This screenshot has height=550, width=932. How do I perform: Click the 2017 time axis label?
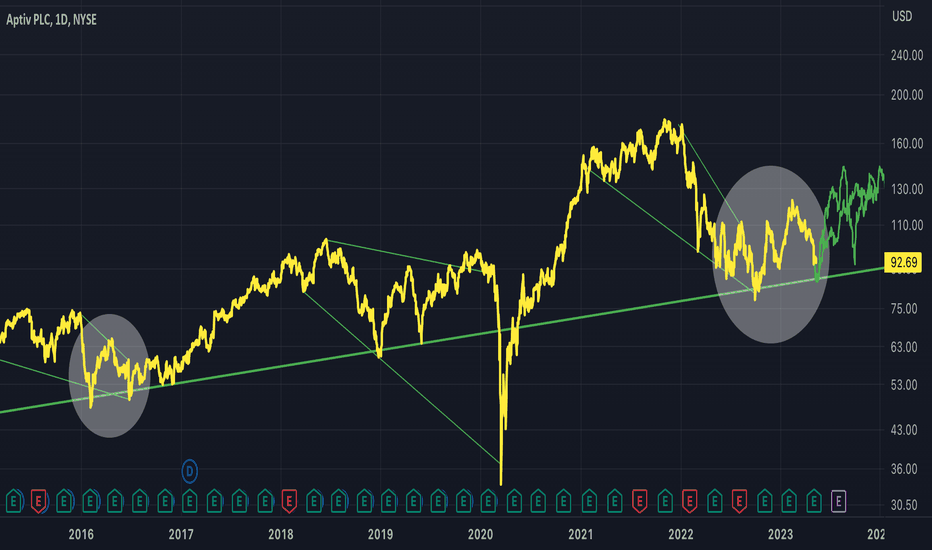pyautogui.click(x=181, y=534)
